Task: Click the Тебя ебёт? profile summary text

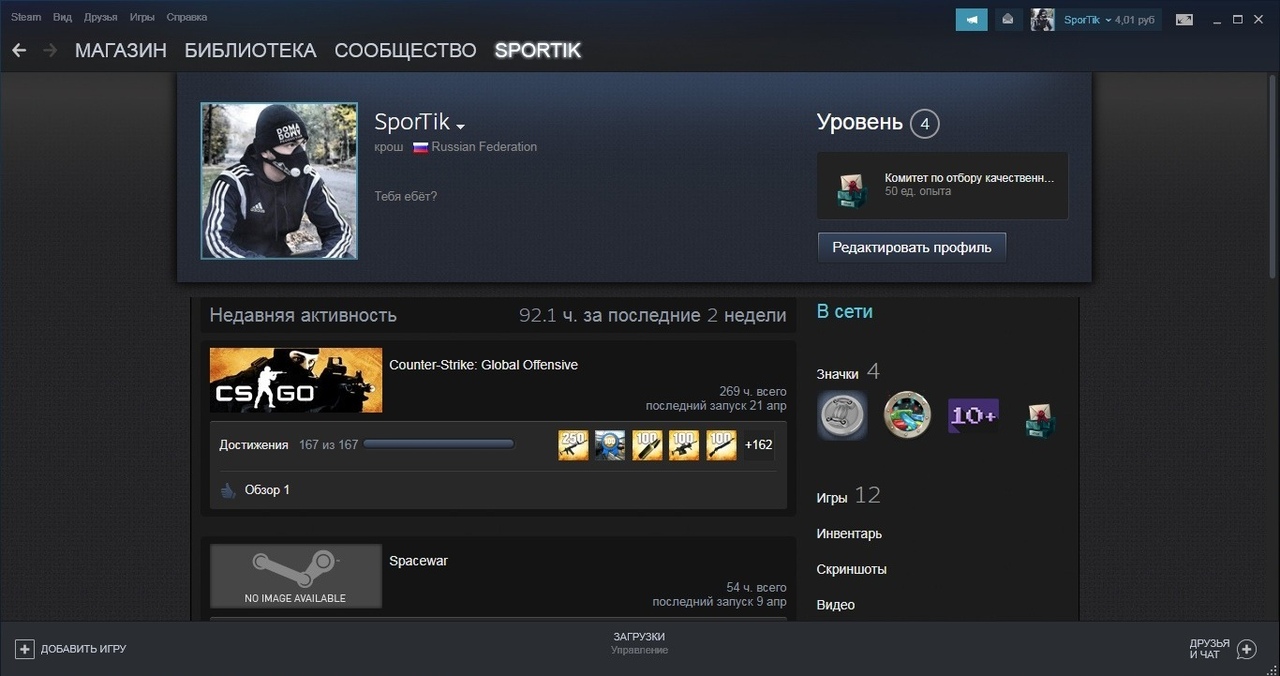Action: pos(406,196)
